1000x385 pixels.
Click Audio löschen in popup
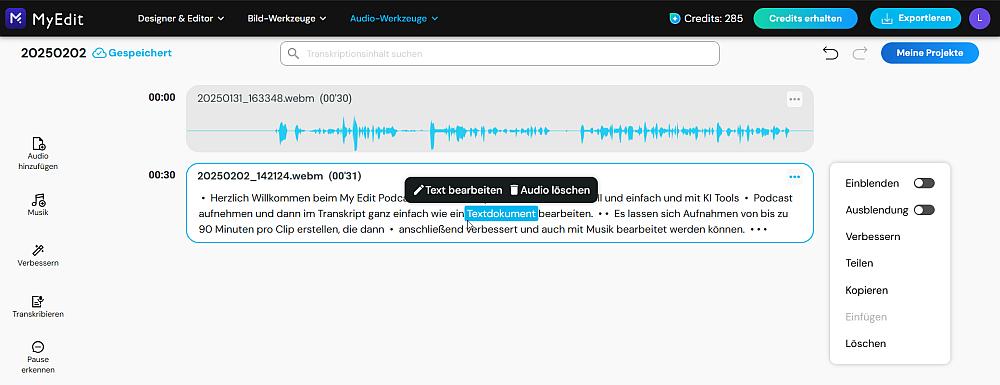550,190
